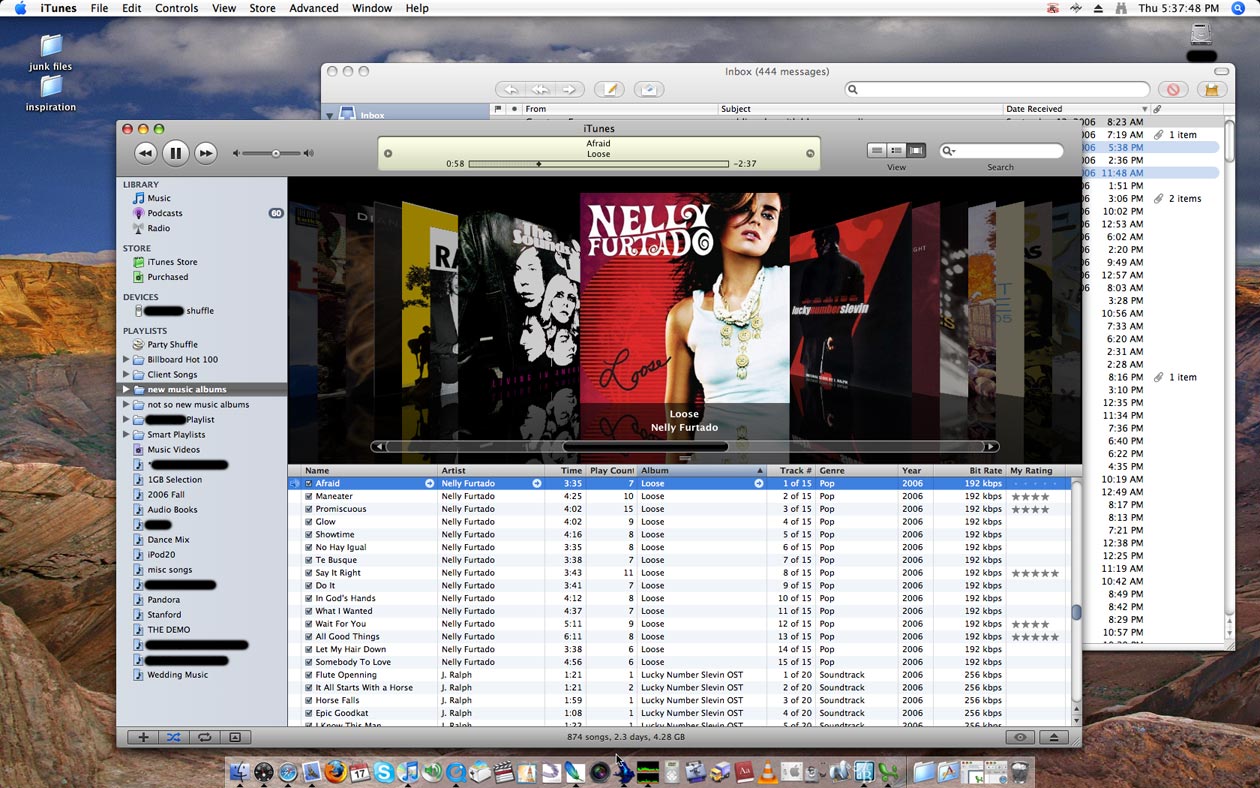This screenshot has height=788, width=1260.
Task: Toggle repeat mode at bottom of iTunes
Action: click(204, 737)
